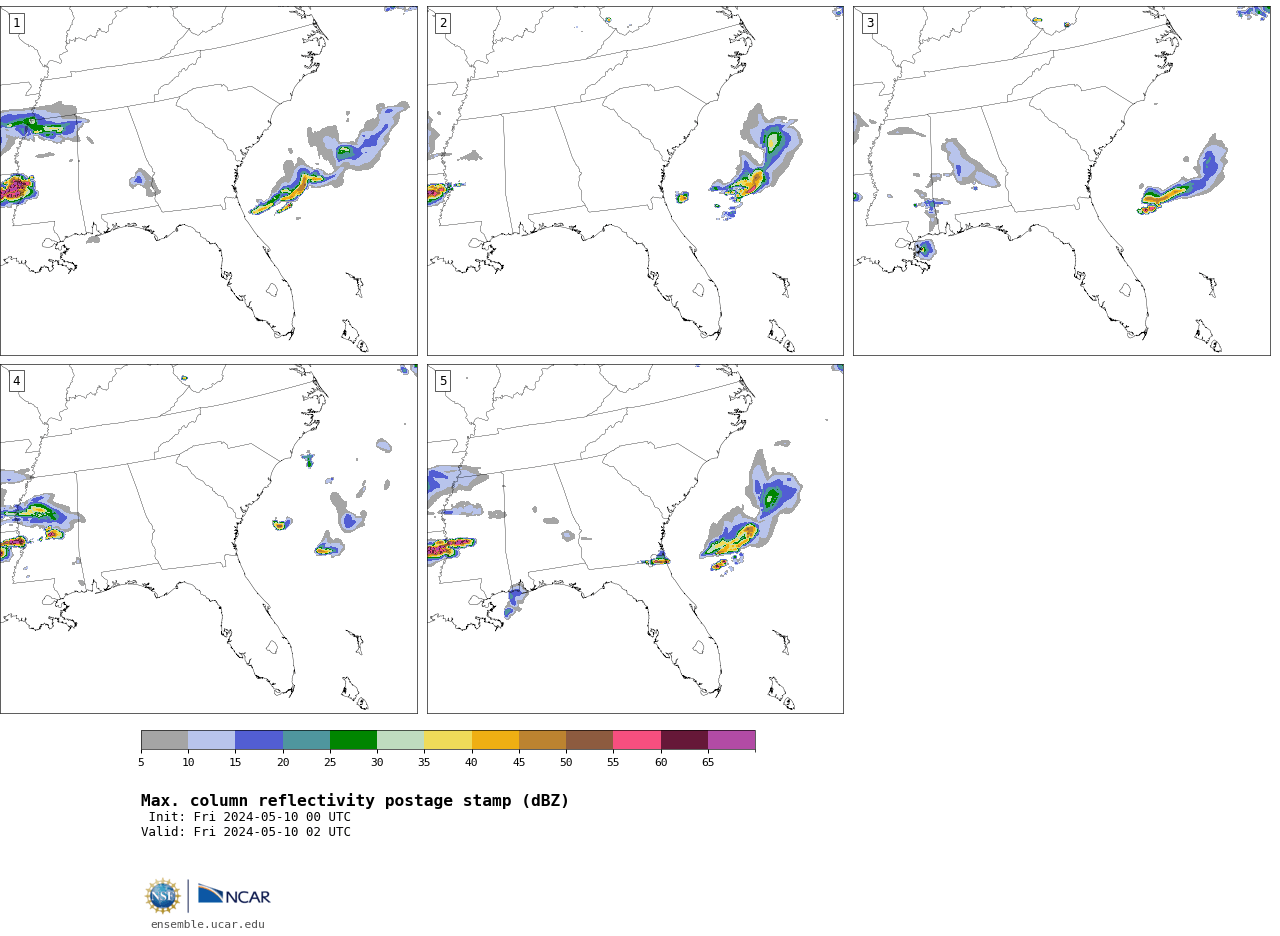Screen dimensions: 1280x936
Task: Click the teal 20-25 dBZ swatch
Action: (x=306, y=740)
